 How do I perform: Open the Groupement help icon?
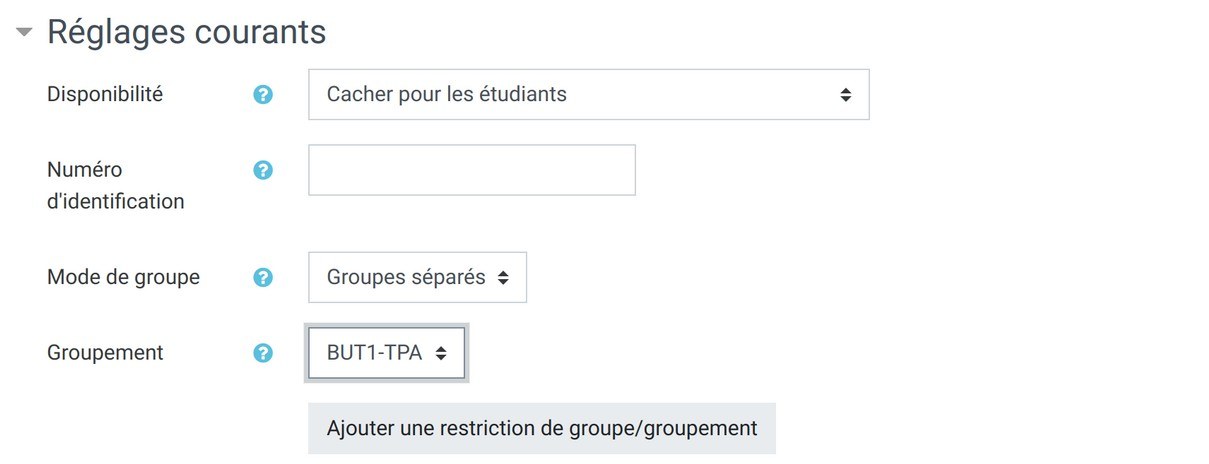[263, 353]
